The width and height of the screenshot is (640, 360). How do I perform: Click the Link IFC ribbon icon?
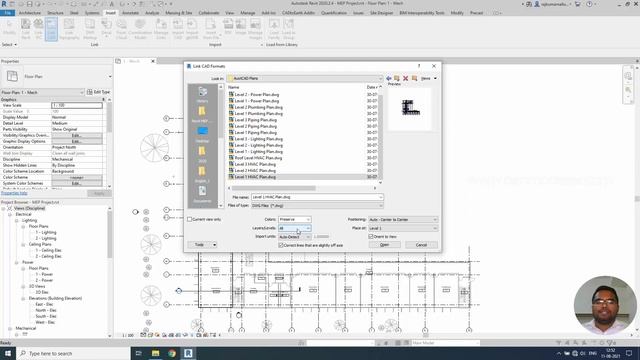[x=38, y=29]
